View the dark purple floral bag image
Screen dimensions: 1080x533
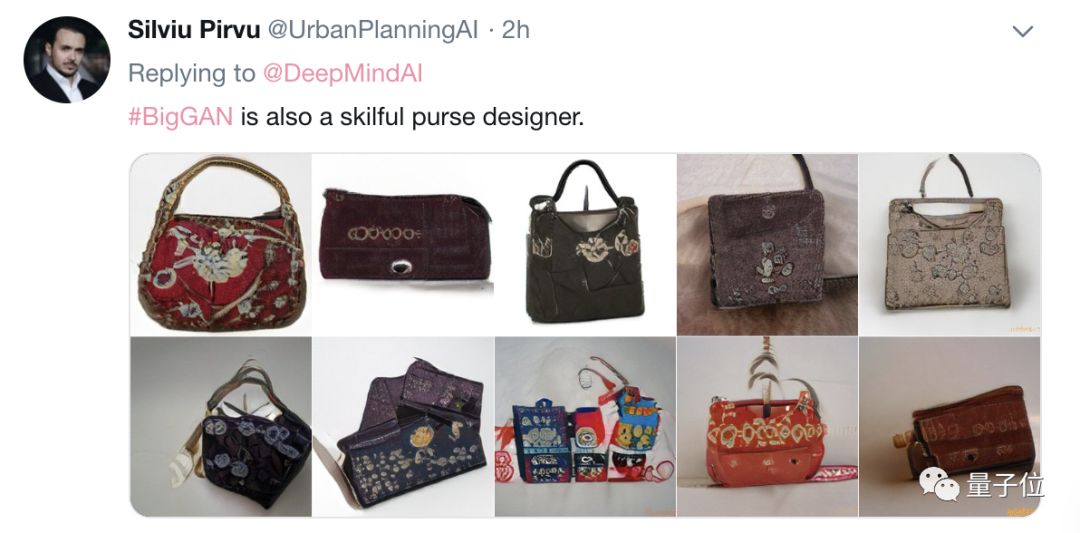coord(221,426)
